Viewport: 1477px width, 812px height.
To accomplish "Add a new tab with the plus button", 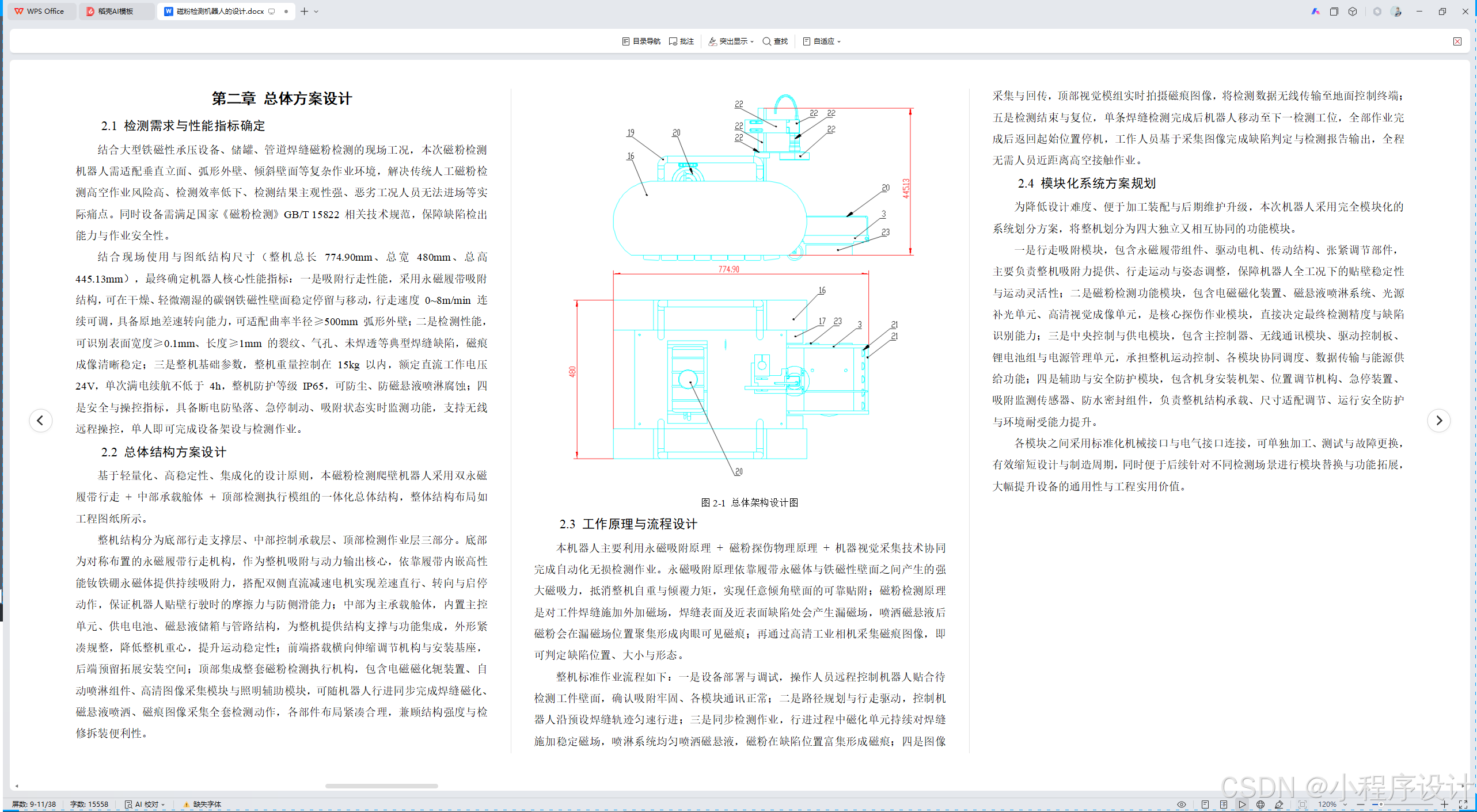I will click(305, 11).
